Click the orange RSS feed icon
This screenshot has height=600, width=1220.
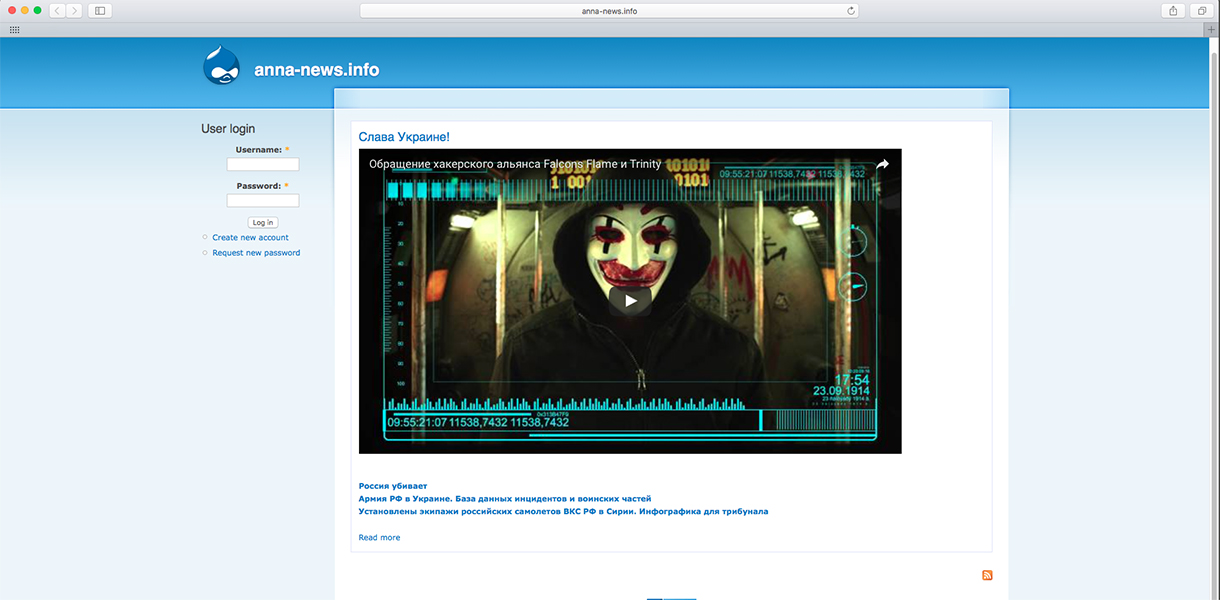click(x=987, y=575)
